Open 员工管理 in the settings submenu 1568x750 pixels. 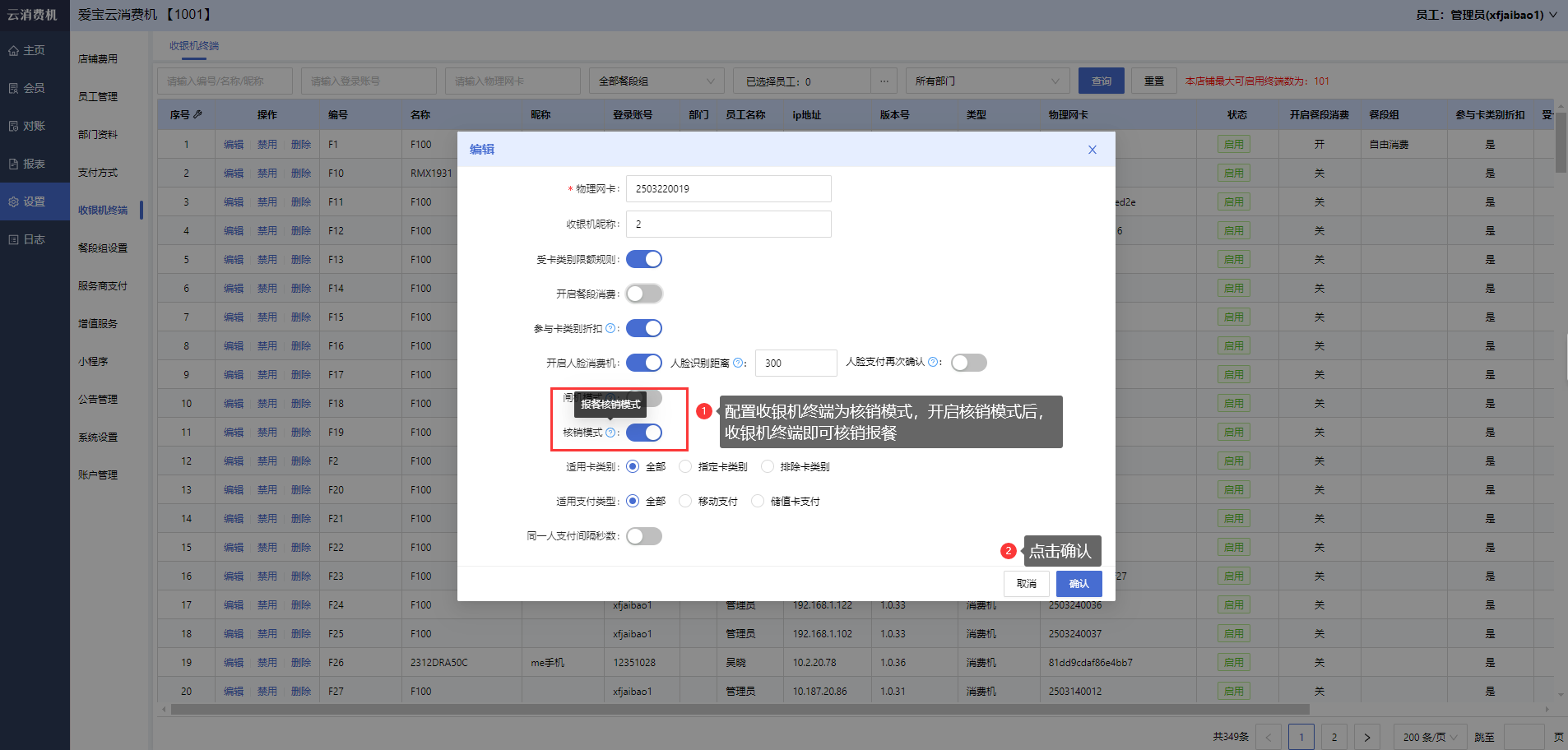pos(98,97)
